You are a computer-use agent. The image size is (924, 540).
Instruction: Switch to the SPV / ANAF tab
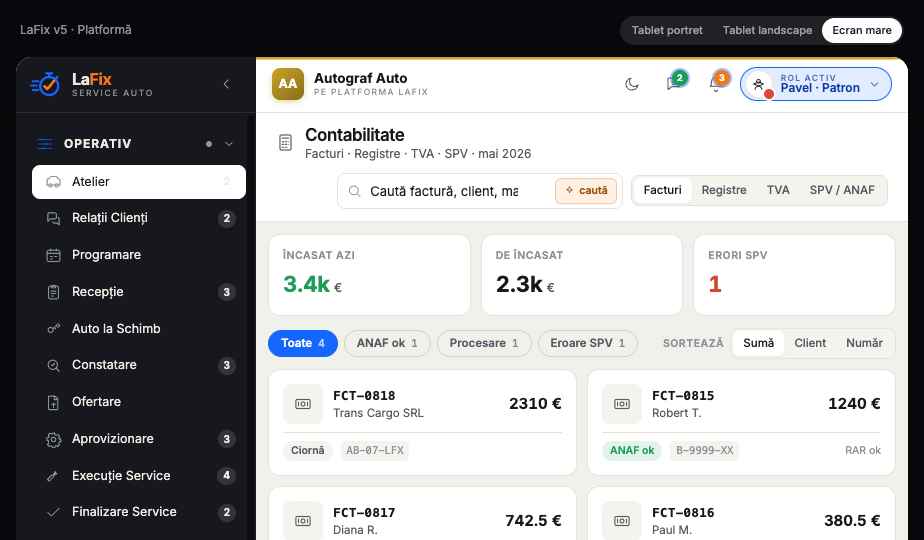842,190
